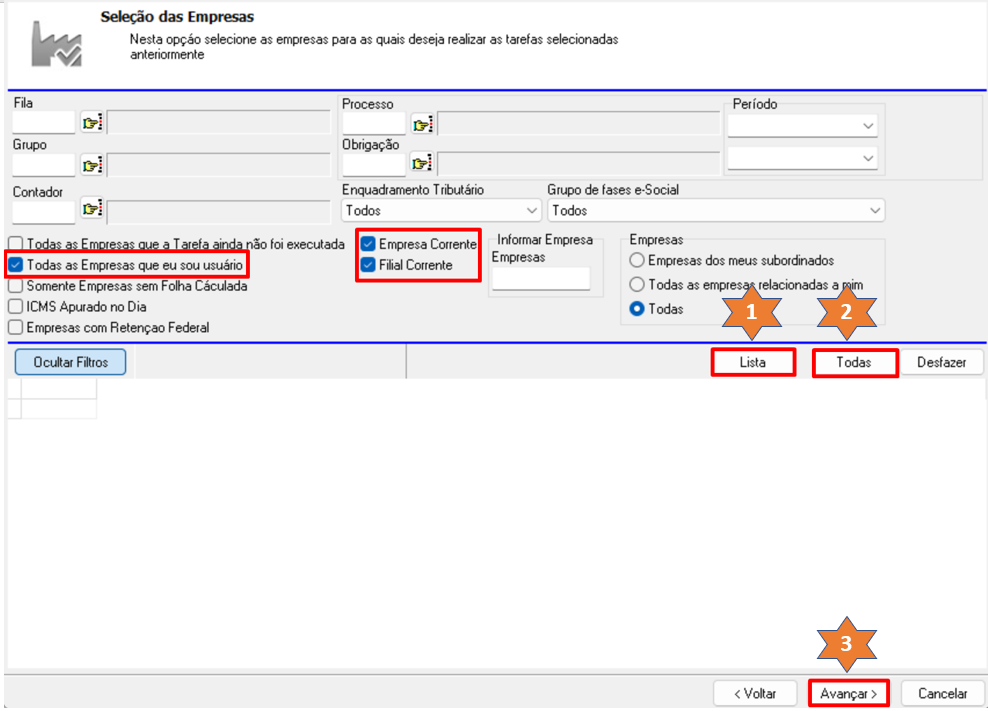Click the 'Desfazer' button
This screenshot has height=711, width=988.
coord(942,362)
